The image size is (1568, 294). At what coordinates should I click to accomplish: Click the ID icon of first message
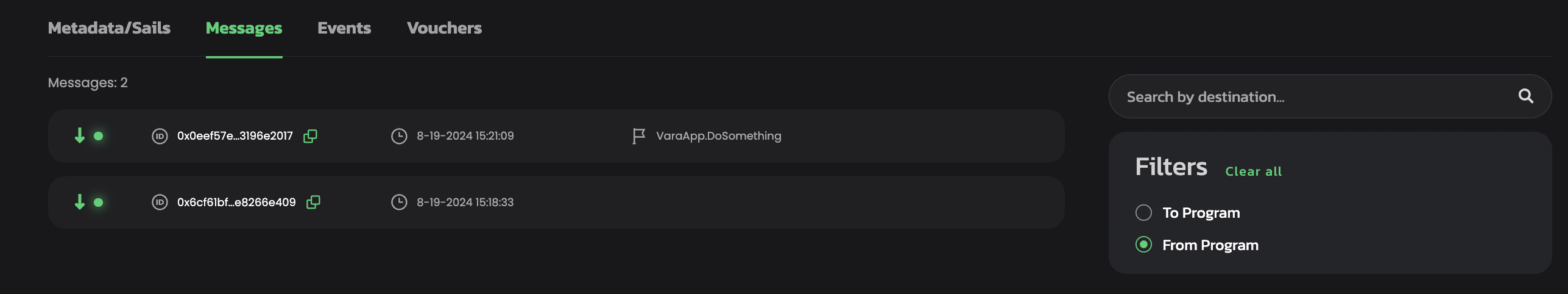coord(160,136)
